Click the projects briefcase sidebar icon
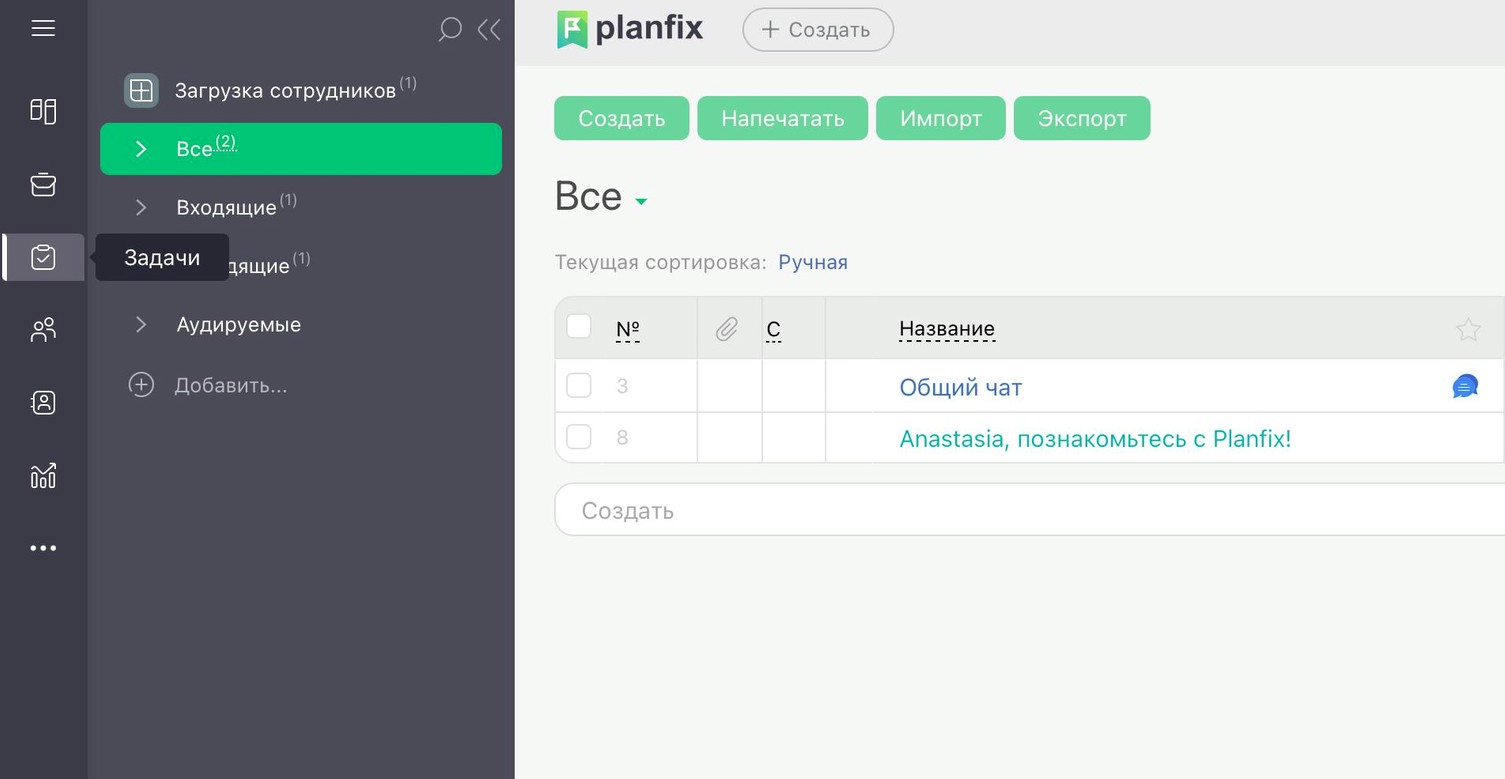The height and width of the screenshot is (779, 1505). point(43,184)
